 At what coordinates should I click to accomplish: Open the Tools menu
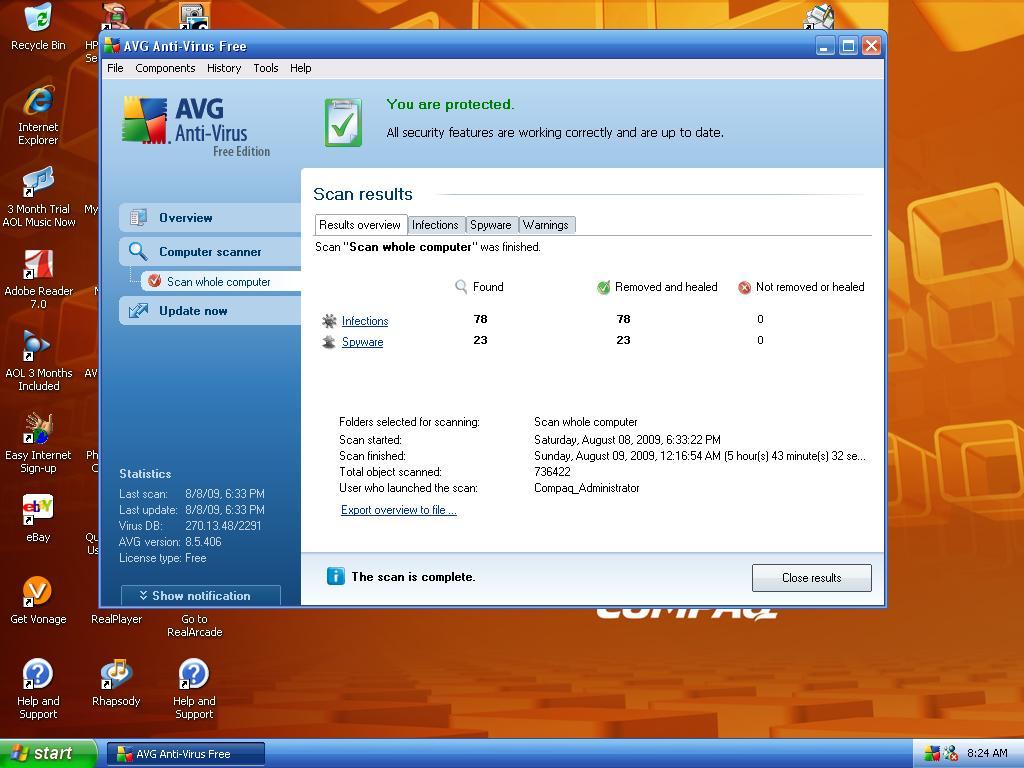point(264,68)
